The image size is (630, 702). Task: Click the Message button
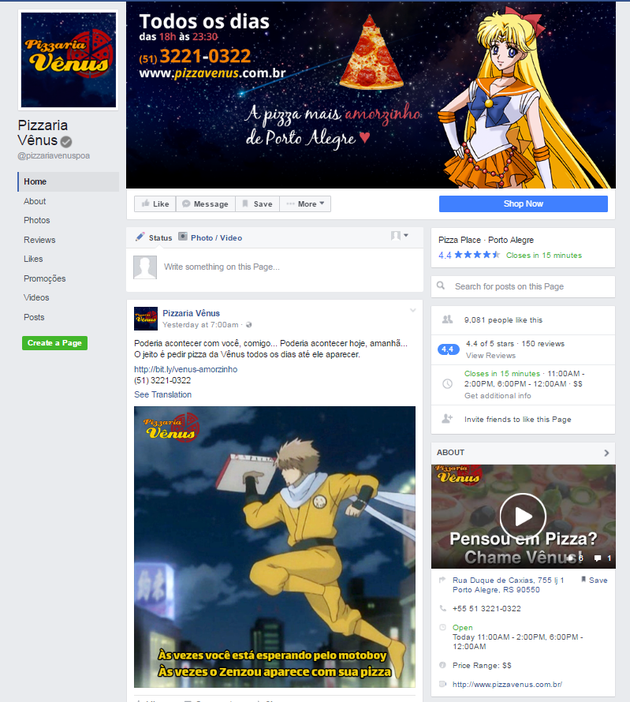pos(206,204)
